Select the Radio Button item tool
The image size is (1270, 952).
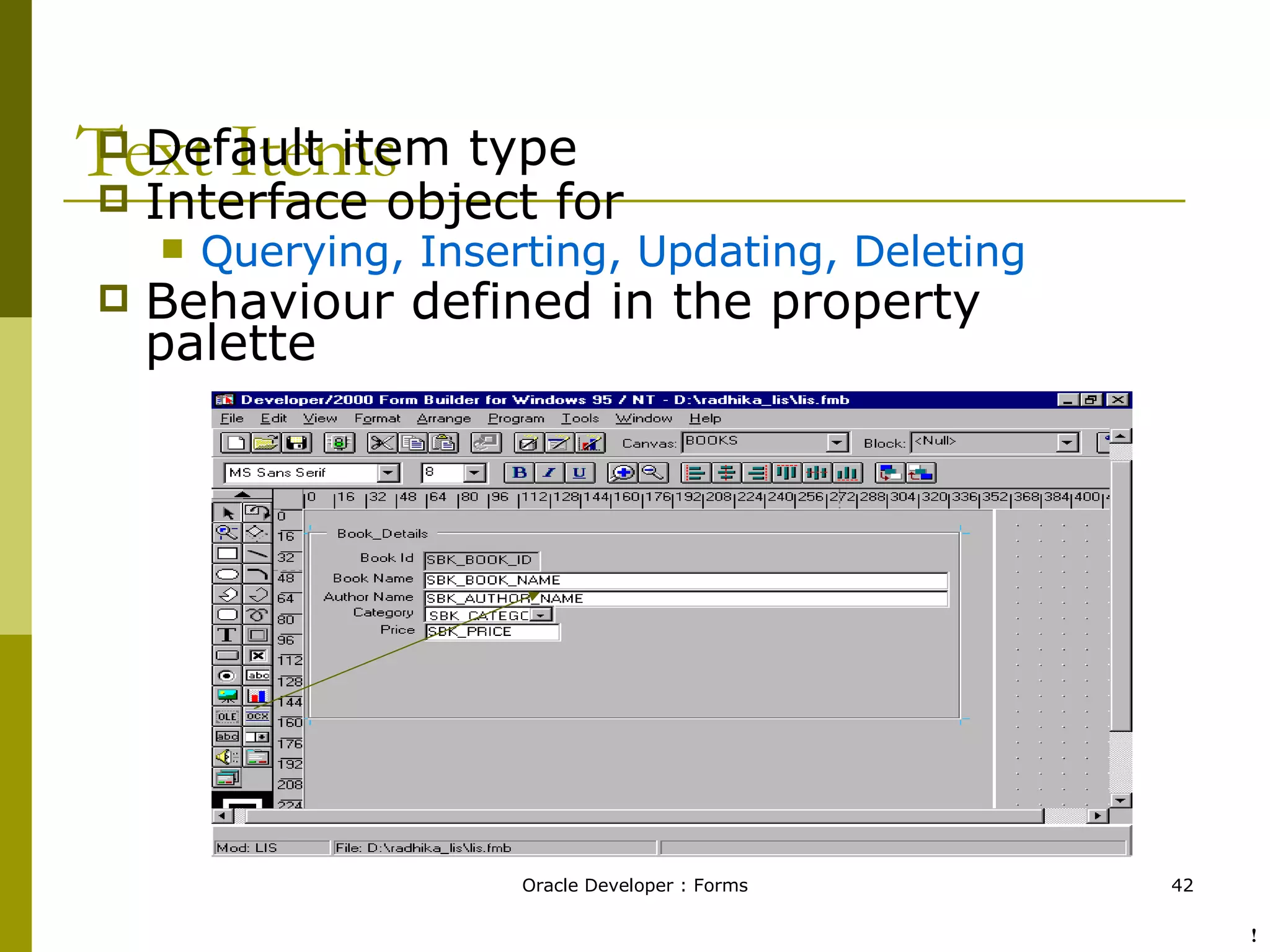227,676
